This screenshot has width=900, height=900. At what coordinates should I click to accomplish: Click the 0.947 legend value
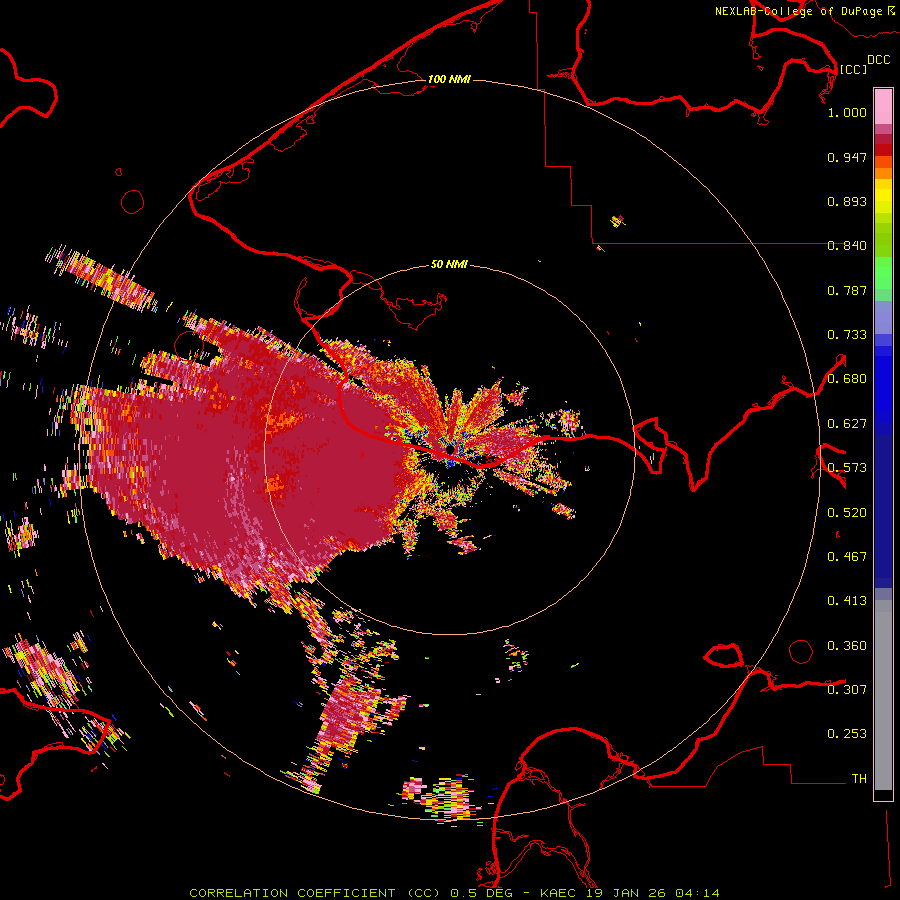pos(847,157)
